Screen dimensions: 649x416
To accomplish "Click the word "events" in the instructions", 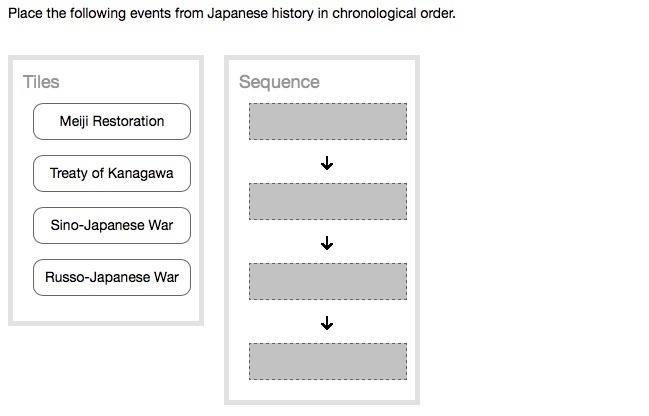I will pyautogui.click(x=135, y=16).
